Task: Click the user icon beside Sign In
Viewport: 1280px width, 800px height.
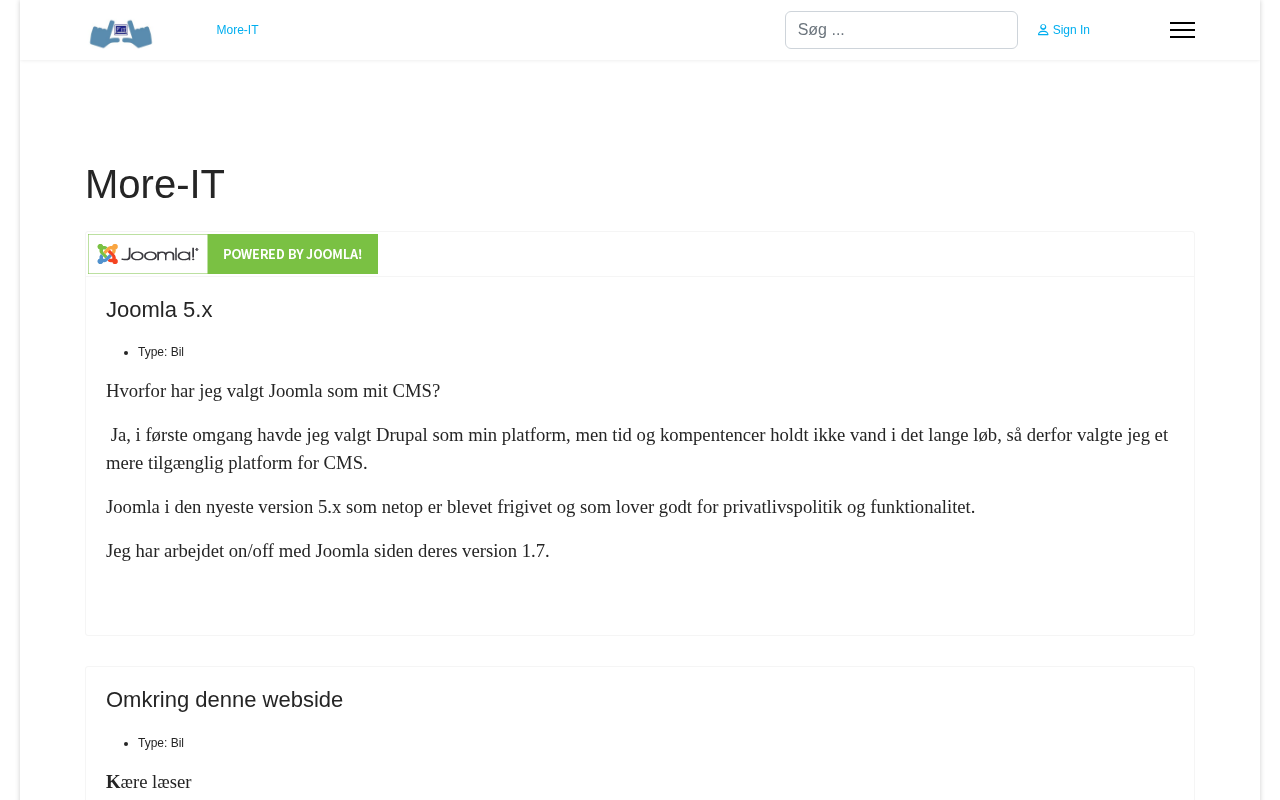Action: 1043,30
